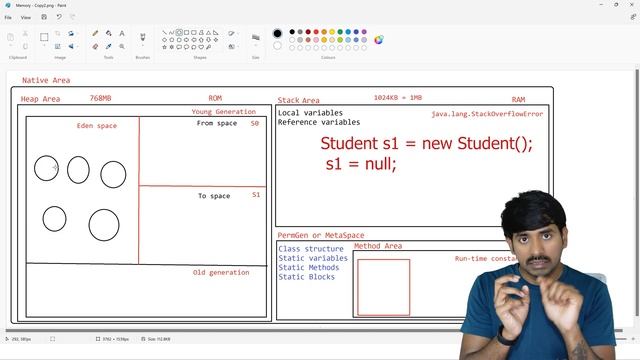
Task: Click the Rotate image icon
Action: (71, 33)
